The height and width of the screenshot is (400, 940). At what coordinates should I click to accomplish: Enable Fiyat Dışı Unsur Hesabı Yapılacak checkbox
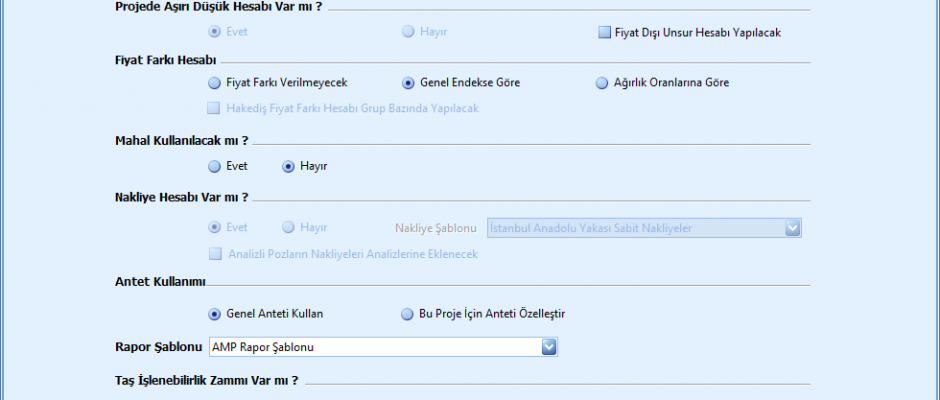604,32
